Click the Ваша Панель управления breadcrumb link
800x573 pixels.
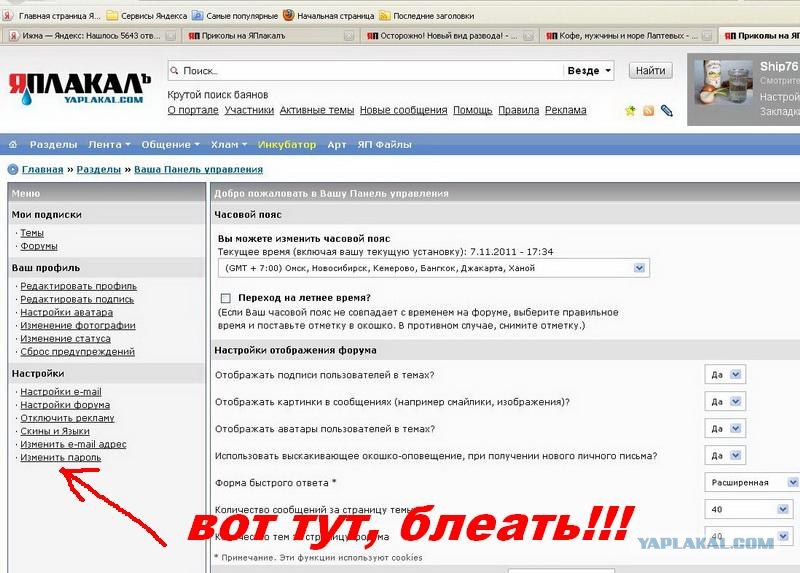(x=198, y=169)
